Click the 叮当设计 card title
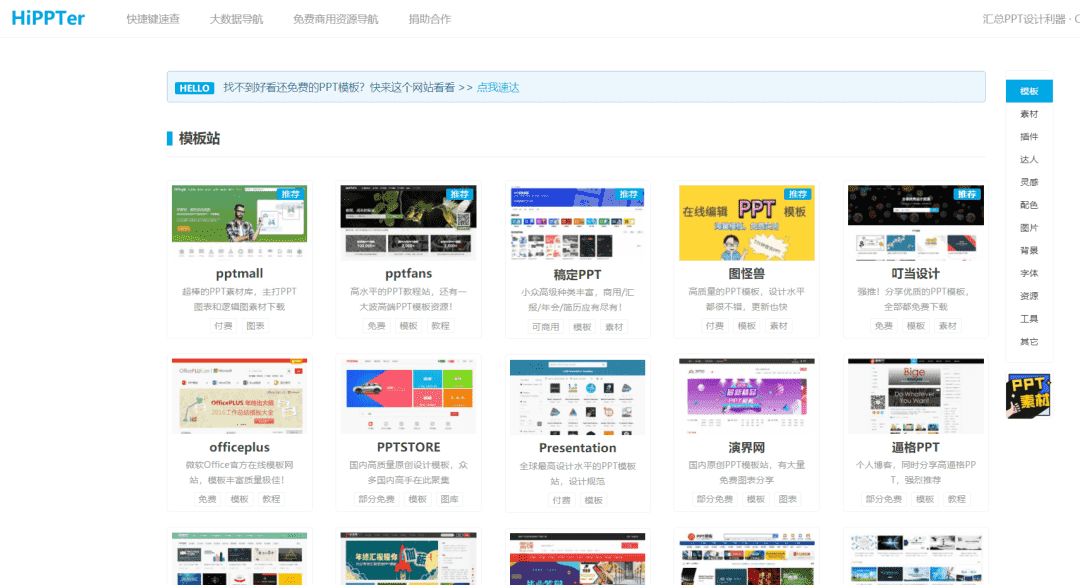 click(915, 274)
